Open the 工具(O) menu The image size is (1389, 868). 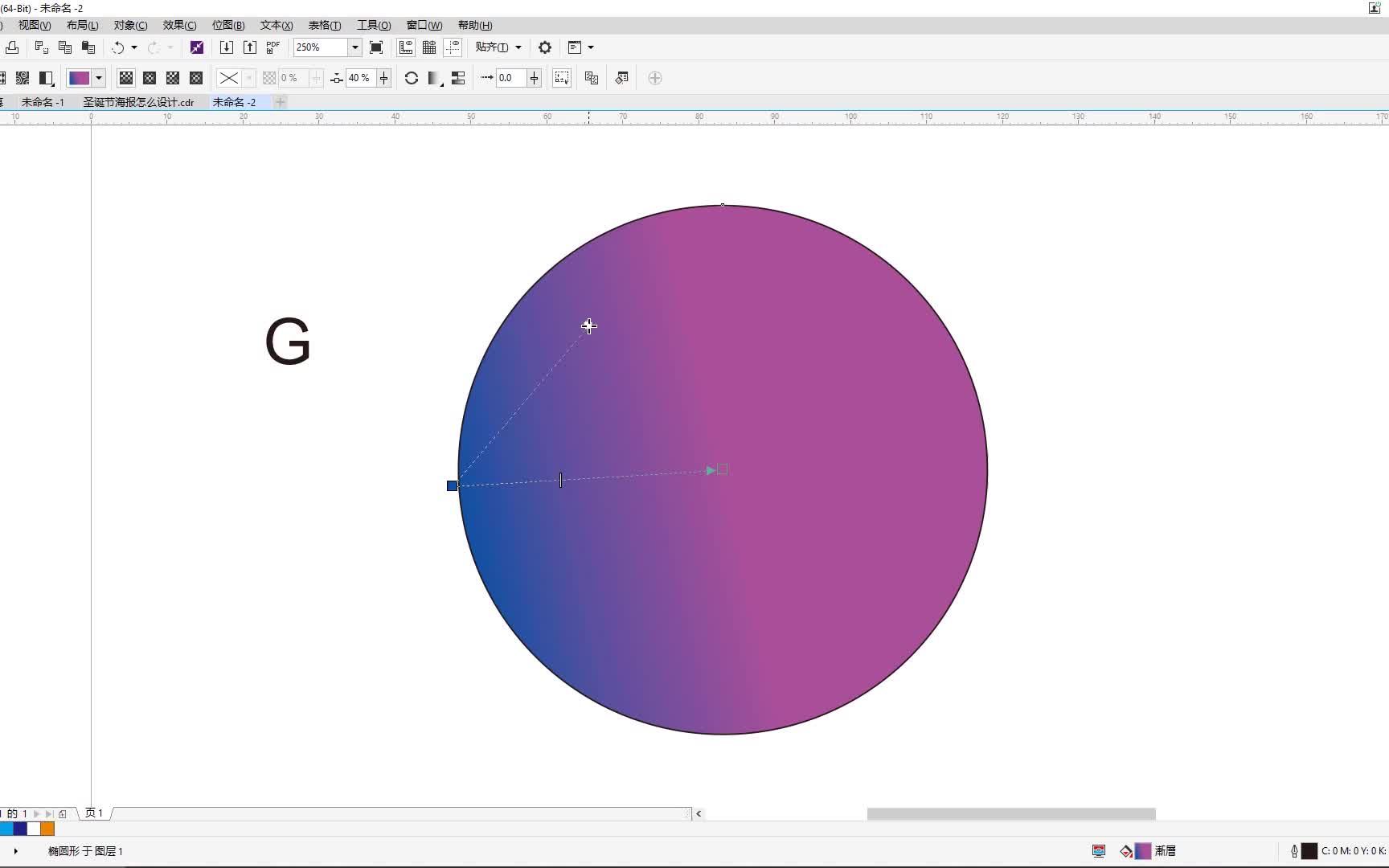point(374,25)
